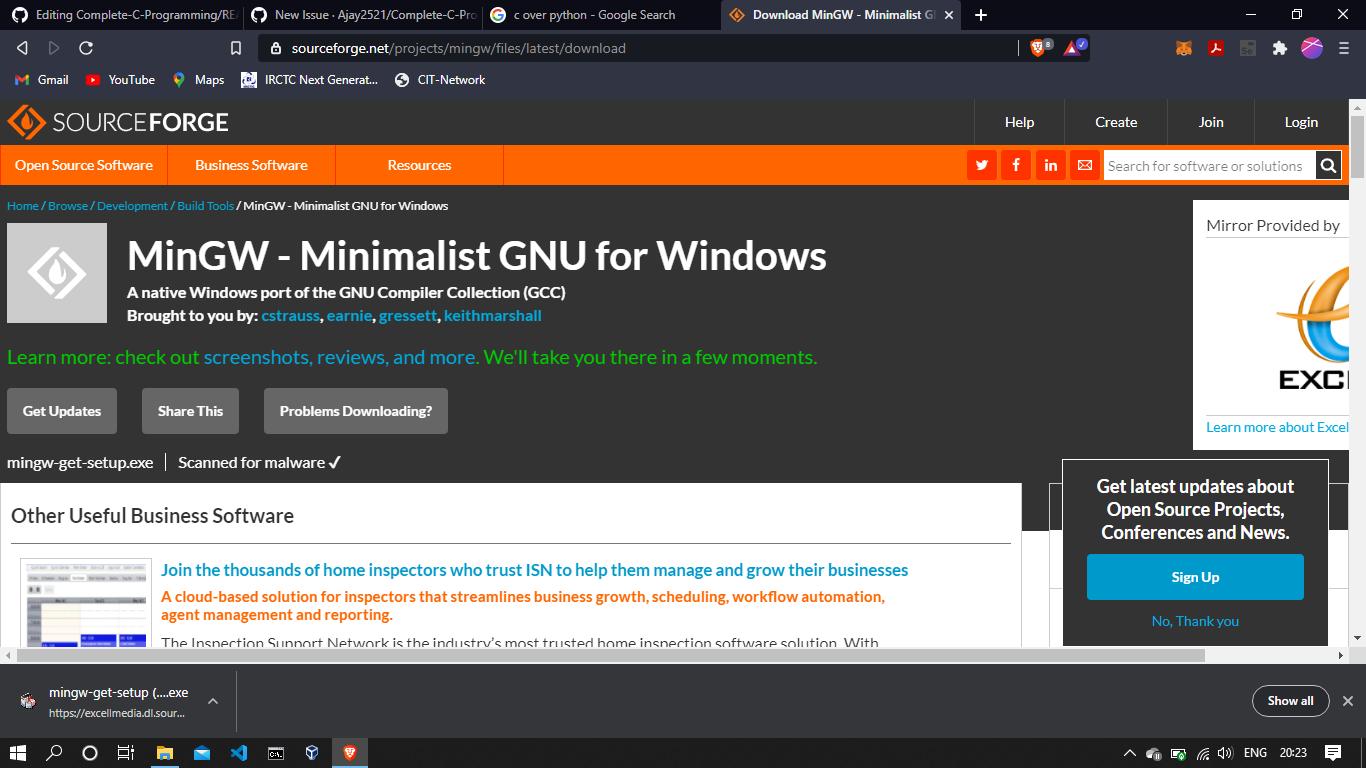The width and height of the screenshot is (1366, 768).
Task: Open the browser profile avatar
Action: click(x=1312, y=47)
